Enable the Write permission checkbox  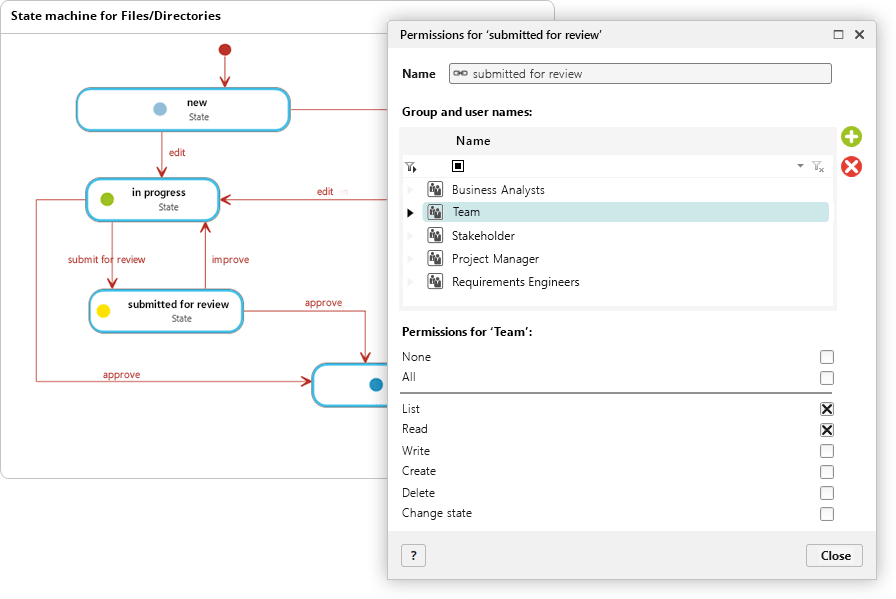click(827, 451)
